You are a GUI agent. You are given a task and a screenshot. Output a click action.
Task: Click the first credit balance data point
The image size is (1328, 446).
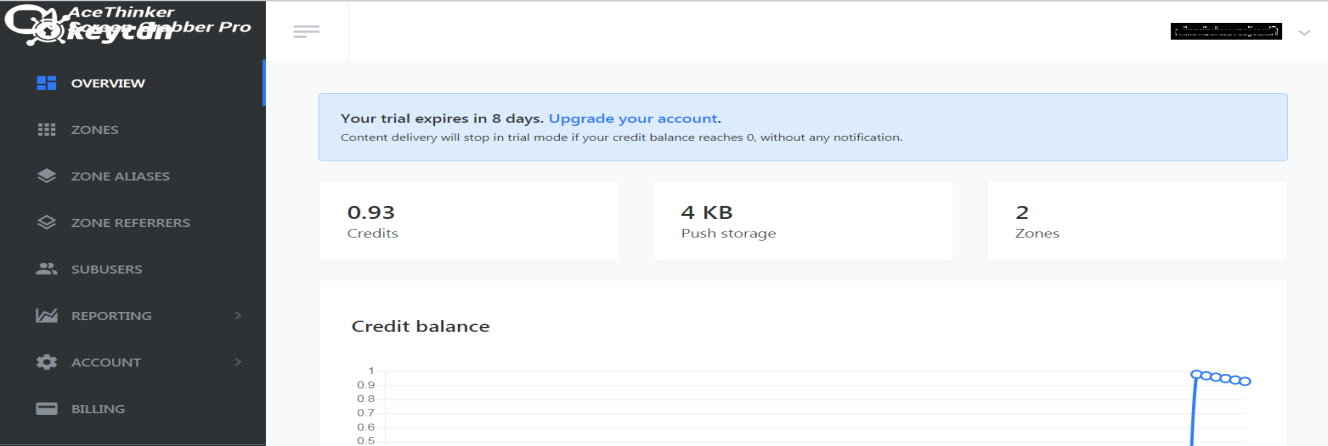tap(1196, 374)
